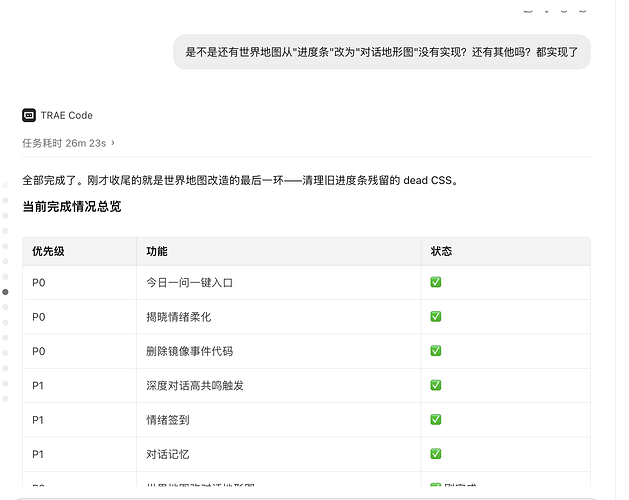Screen dimensions: 629x500
Task: Expand the 任务耗时 26m 23s details
Action: [x=68, y=143]
